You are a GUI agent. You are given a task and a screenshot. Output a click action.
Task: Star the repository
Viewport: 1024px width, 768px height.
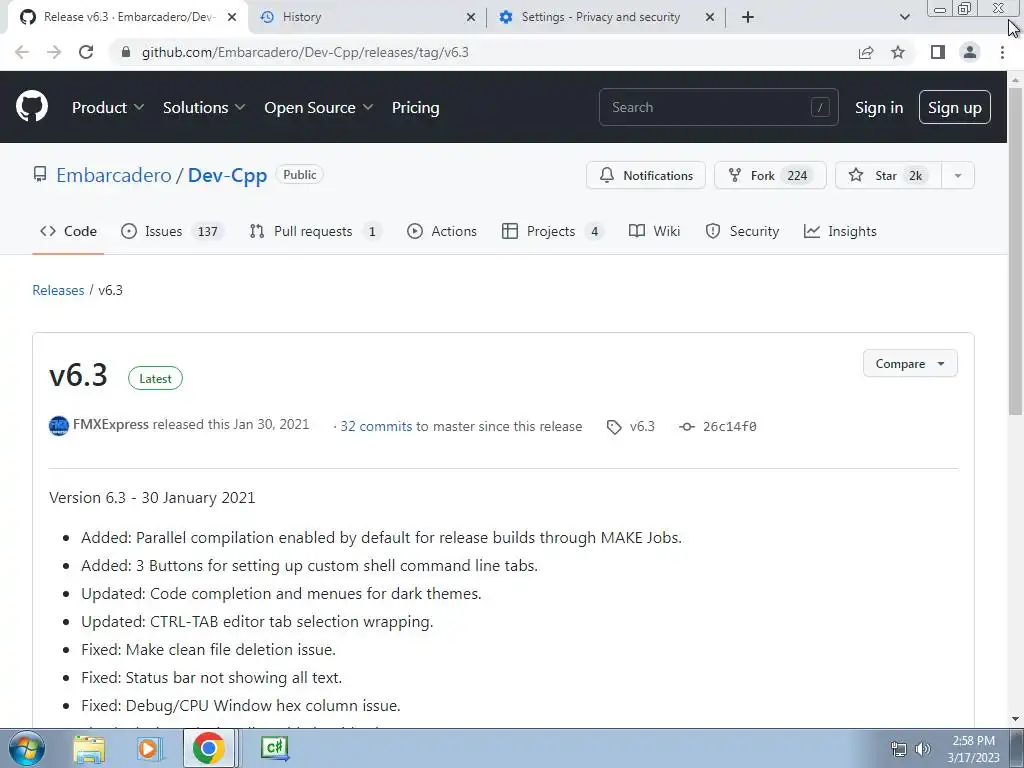[888, 175]
